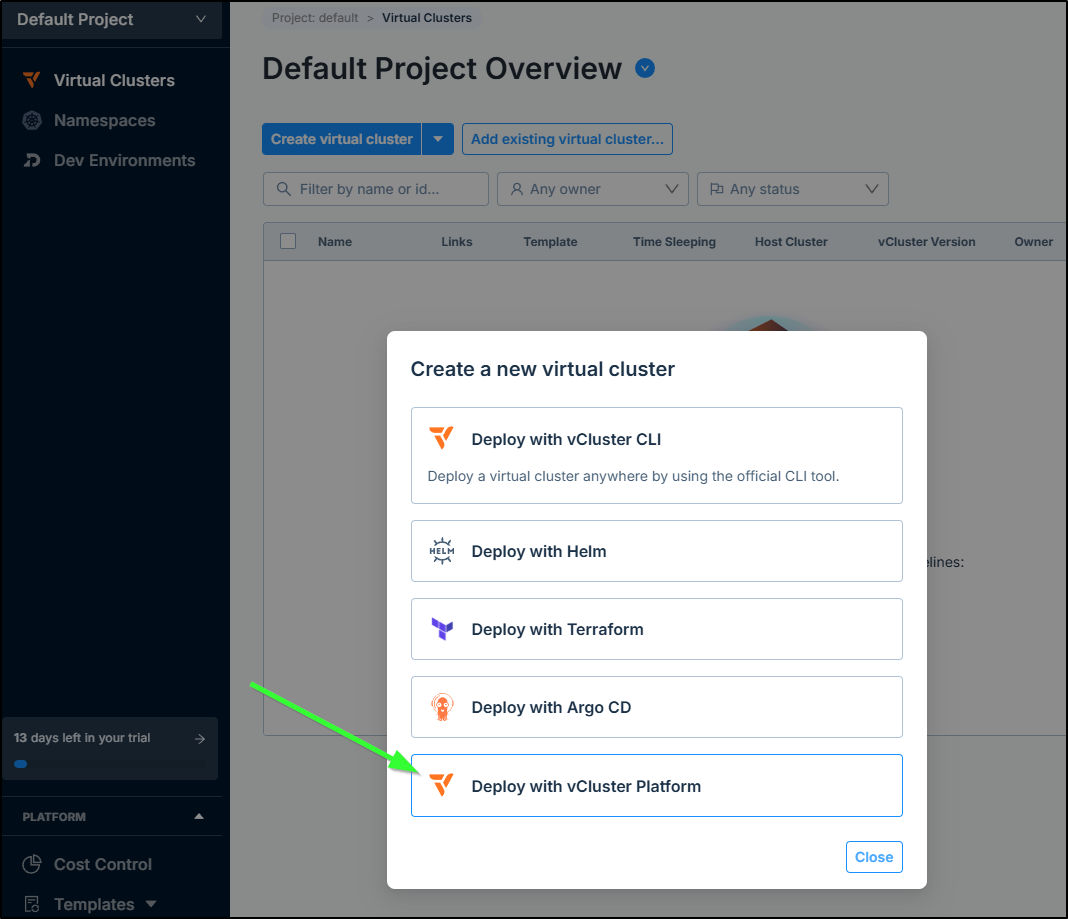Click Add existing virtual cluster button
Screen dimensions: 1068x919
tap(567, 139)
